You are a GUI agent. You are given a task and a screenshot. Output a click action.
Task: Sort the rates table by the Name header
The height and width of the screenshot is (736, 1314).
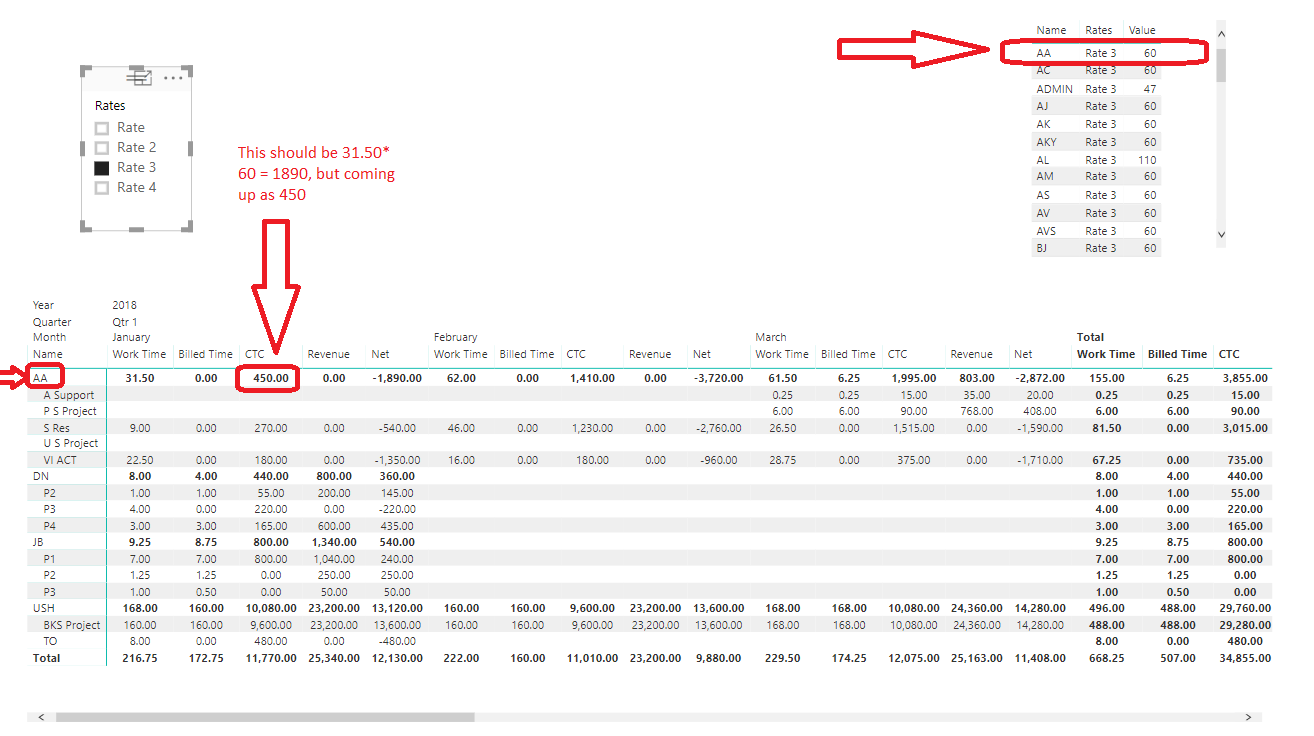[1051, 30]
